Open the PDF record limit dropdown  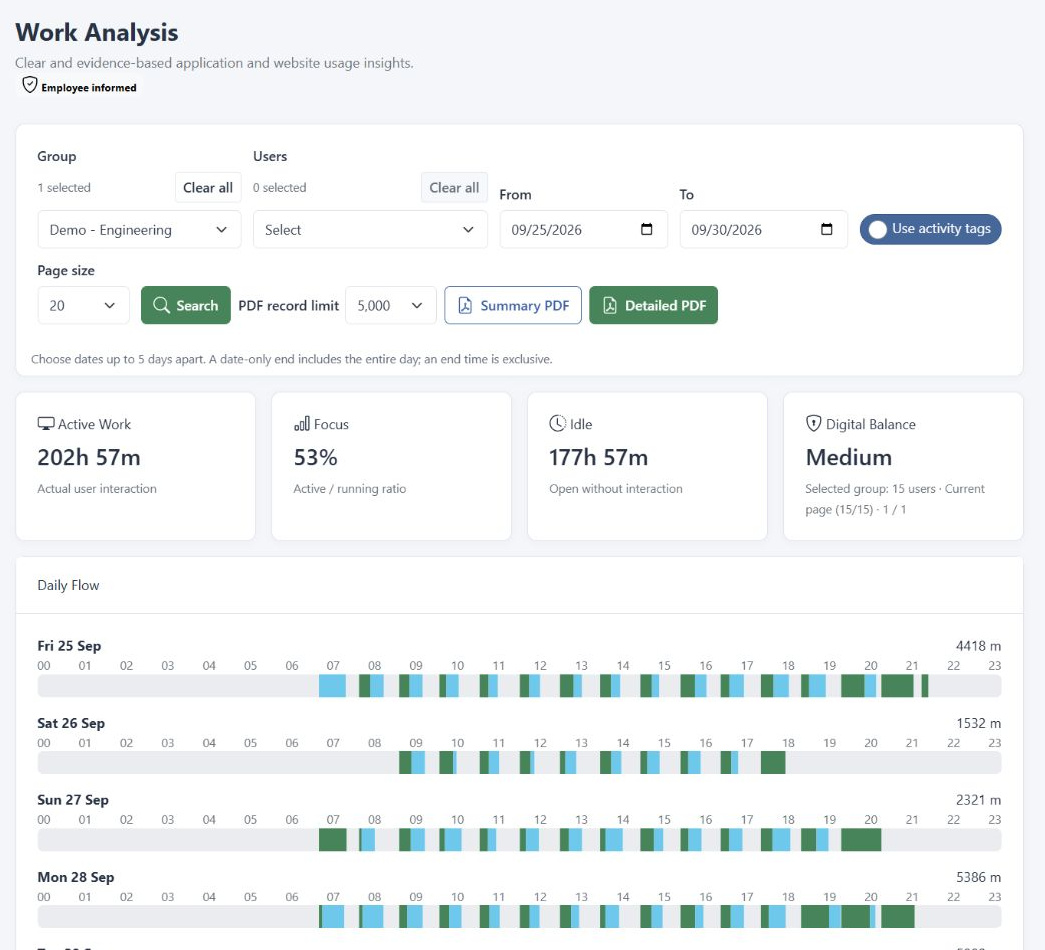(x=391, y=305)
